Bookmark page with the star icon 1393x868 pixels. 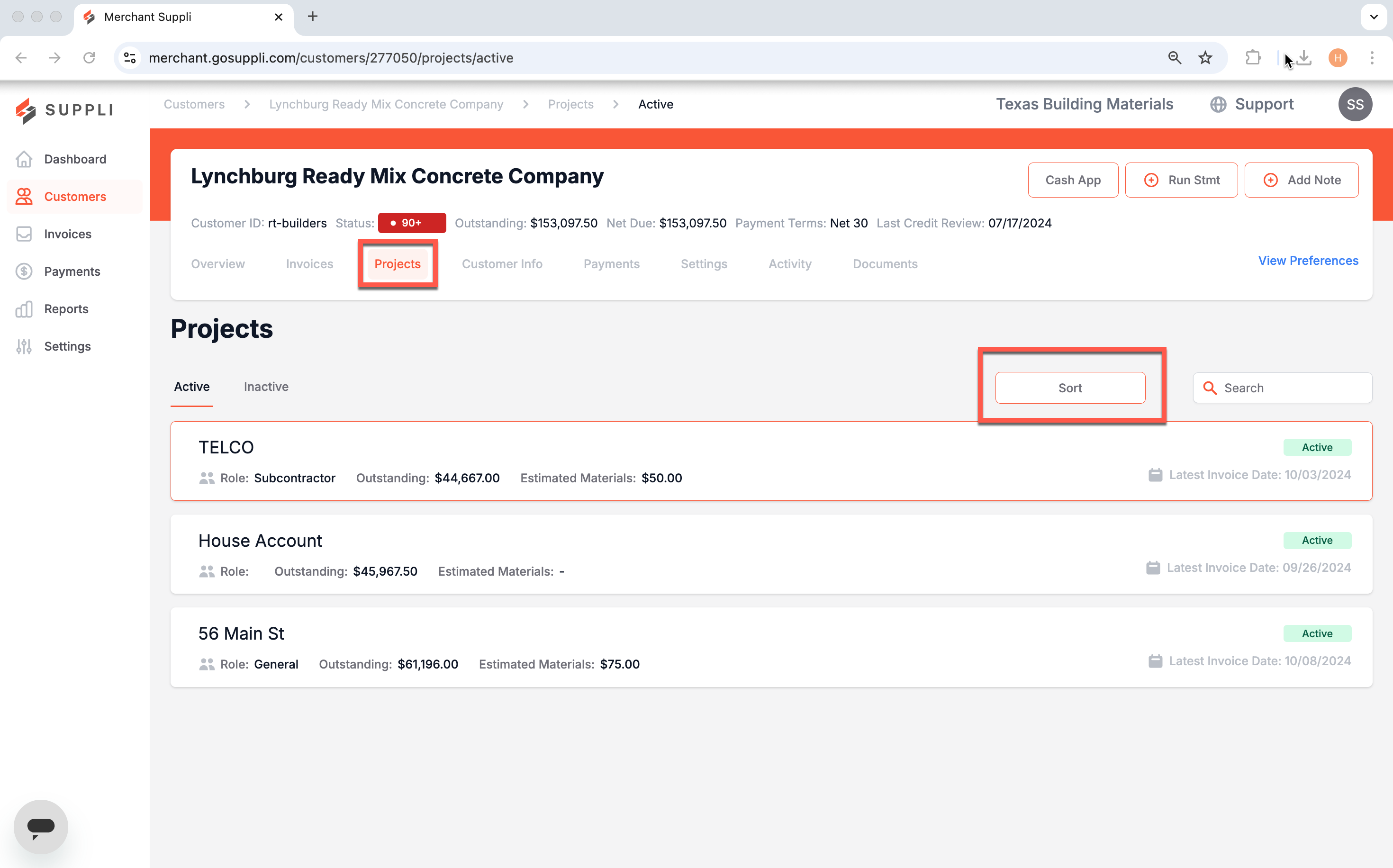pyautogui.click(x=1205, y=58)
